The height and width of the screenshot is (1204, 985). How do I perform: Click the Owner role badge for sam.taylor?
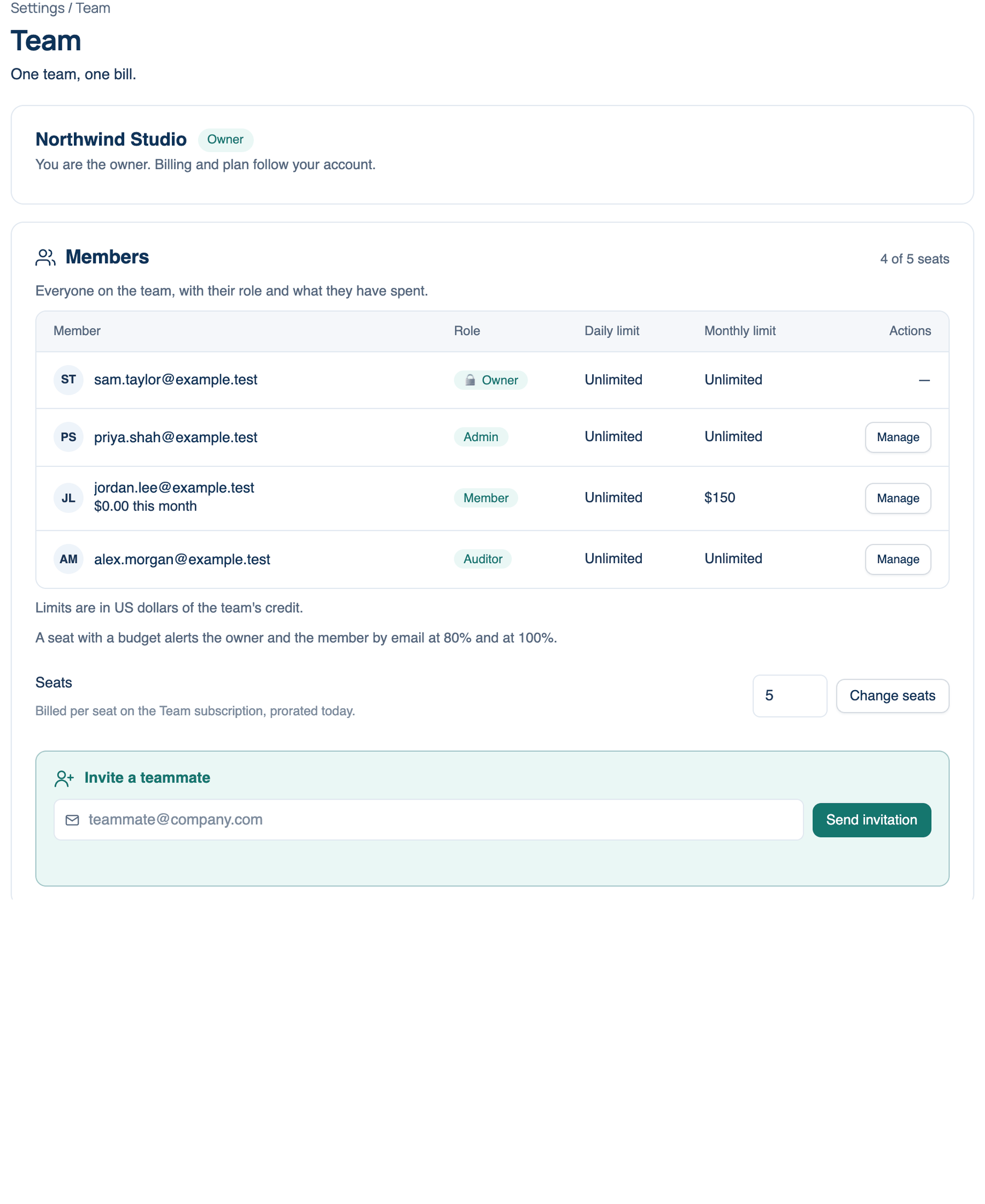click(491, 380)
